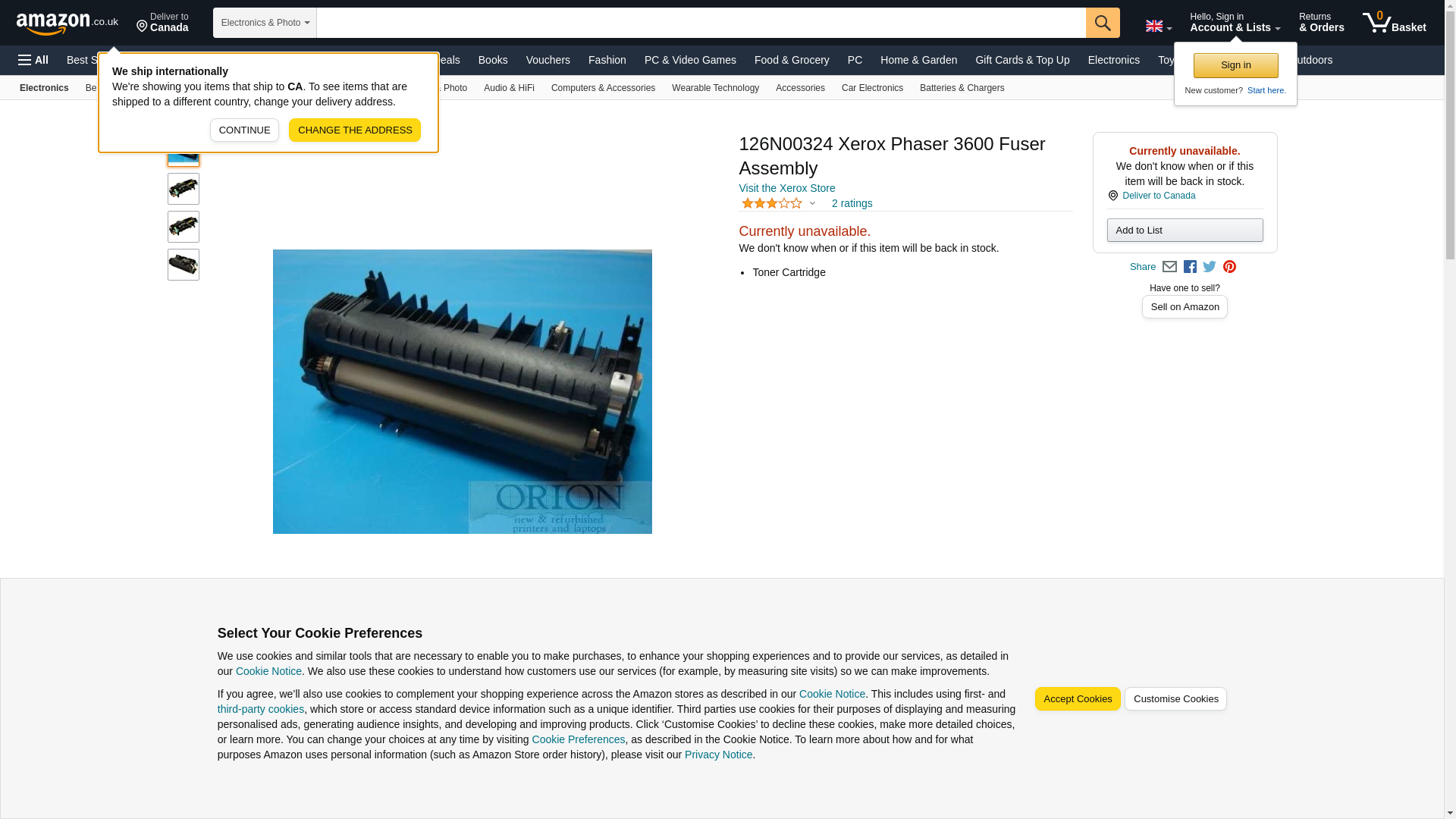Expand the star ratings breakdown chevron
Image resolution: width=1456 pixels, height=819 pixels.
[812, 203]
